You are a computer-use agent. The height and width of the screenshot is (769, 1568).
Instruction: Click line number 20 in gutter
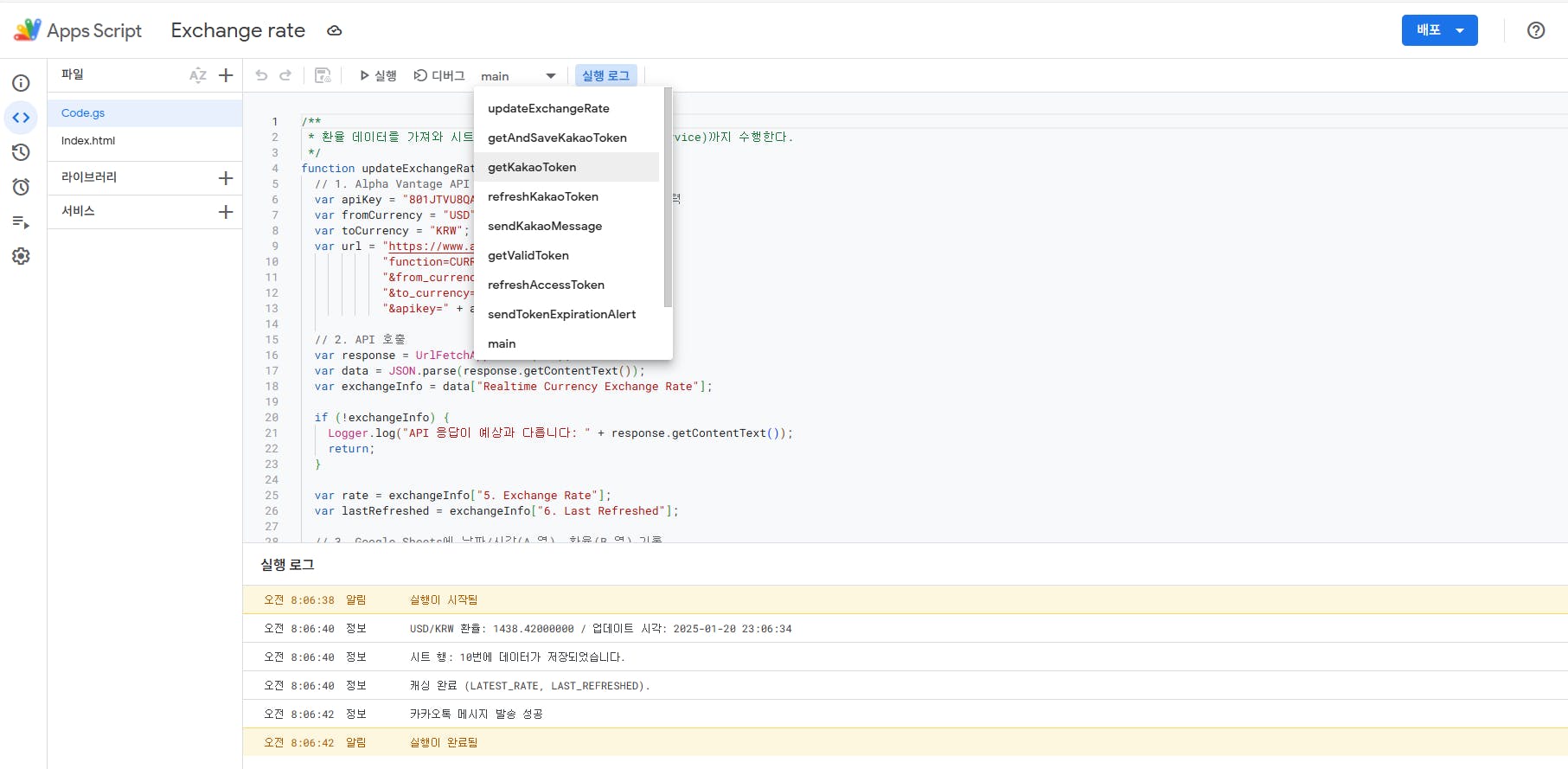(272, 418)
